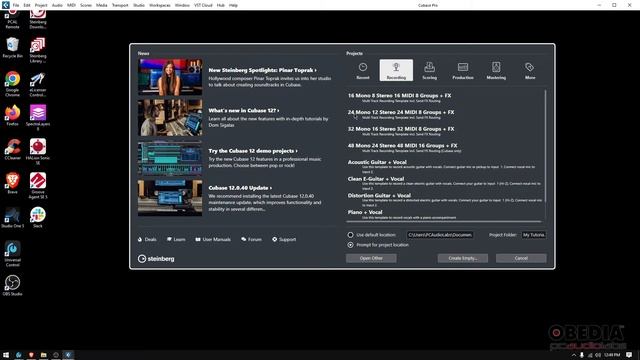The height and width of the screenshot is (360, 640).
Task: Open the Deals link in Hub
Action: point(147,239)
